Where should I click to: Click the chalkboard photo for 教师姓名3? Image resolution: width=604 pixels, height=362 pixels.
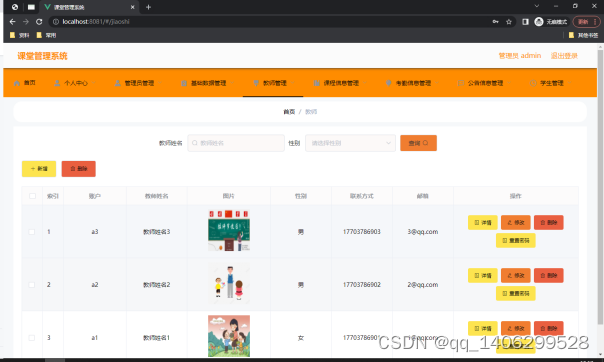coord(229,230)
